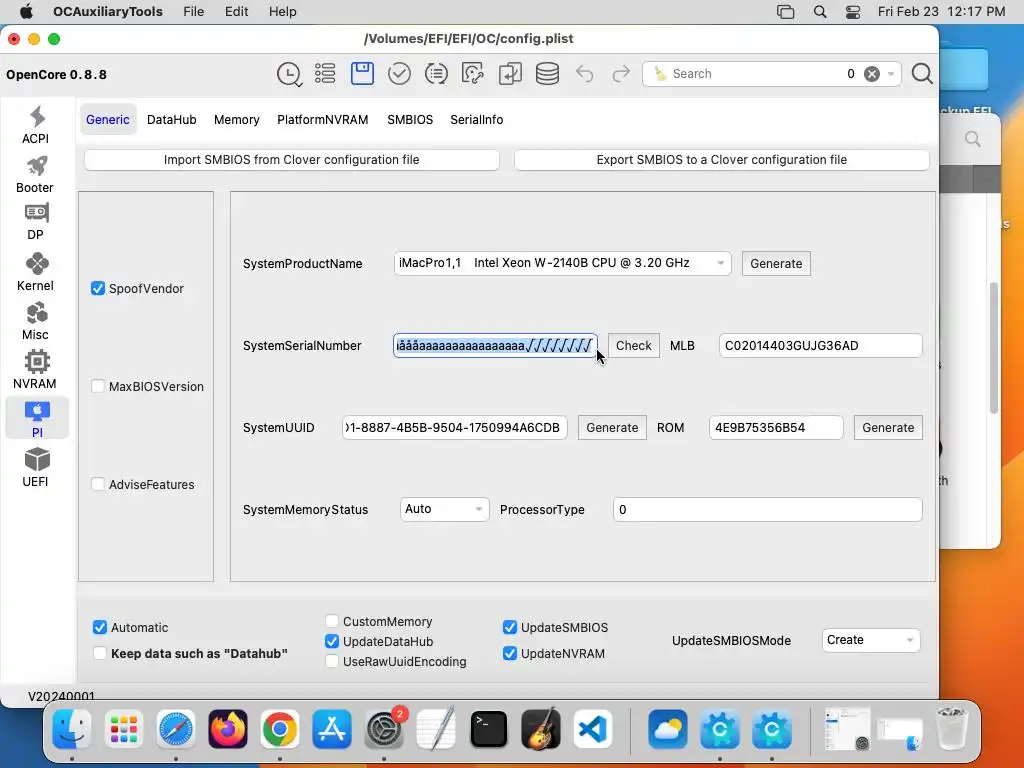1024x768 pixels.
Task: Click the Check serial number button
Action: 633,345
